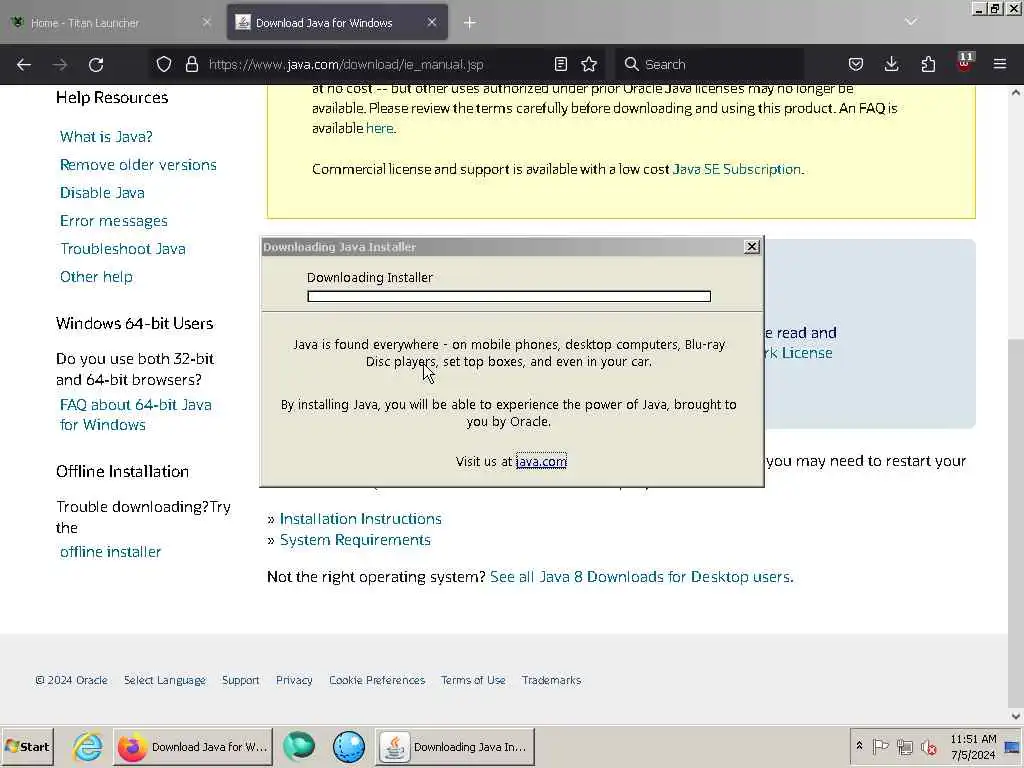Open a new tab with the plus button
Viewport: 1024px width, 768px height.
click(470, 23)
